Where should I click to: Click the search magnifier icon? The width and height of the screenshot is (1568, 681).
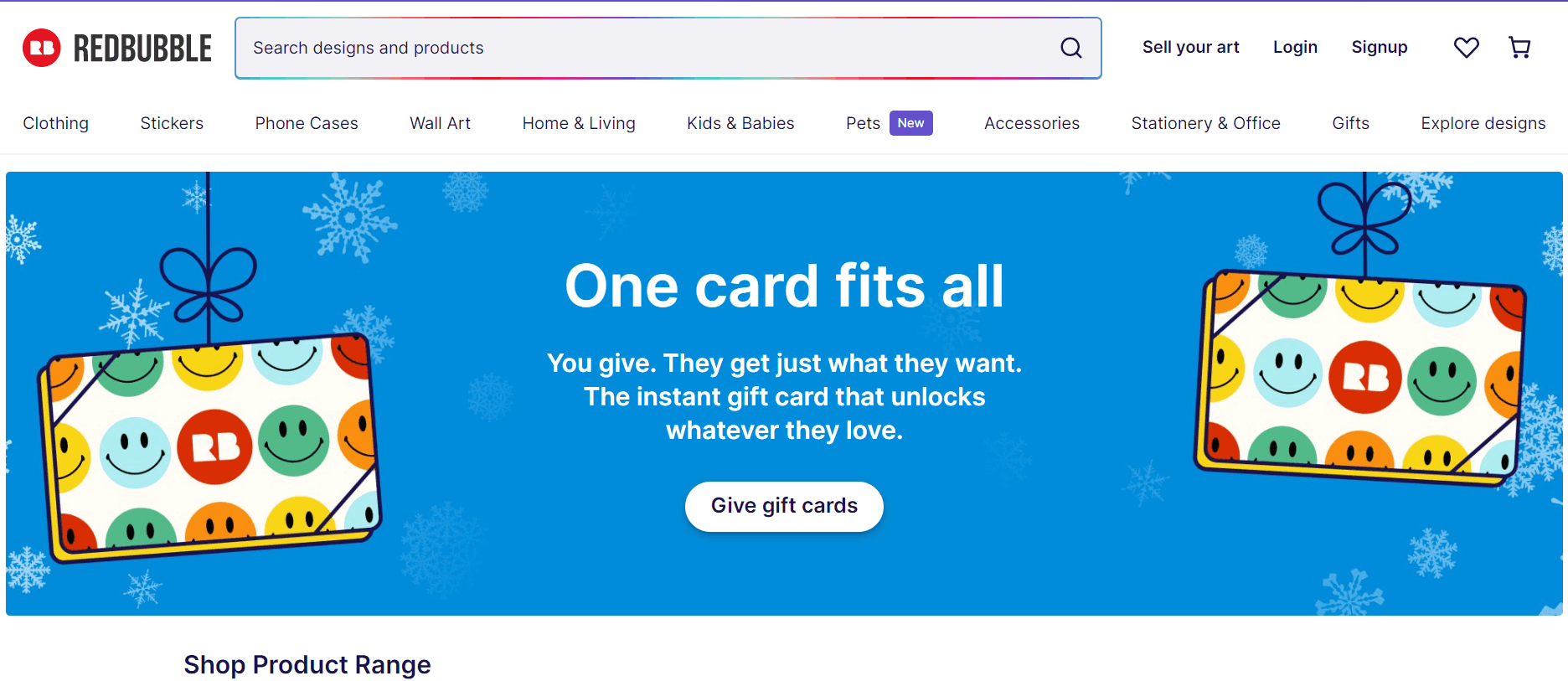(1070, 48)
